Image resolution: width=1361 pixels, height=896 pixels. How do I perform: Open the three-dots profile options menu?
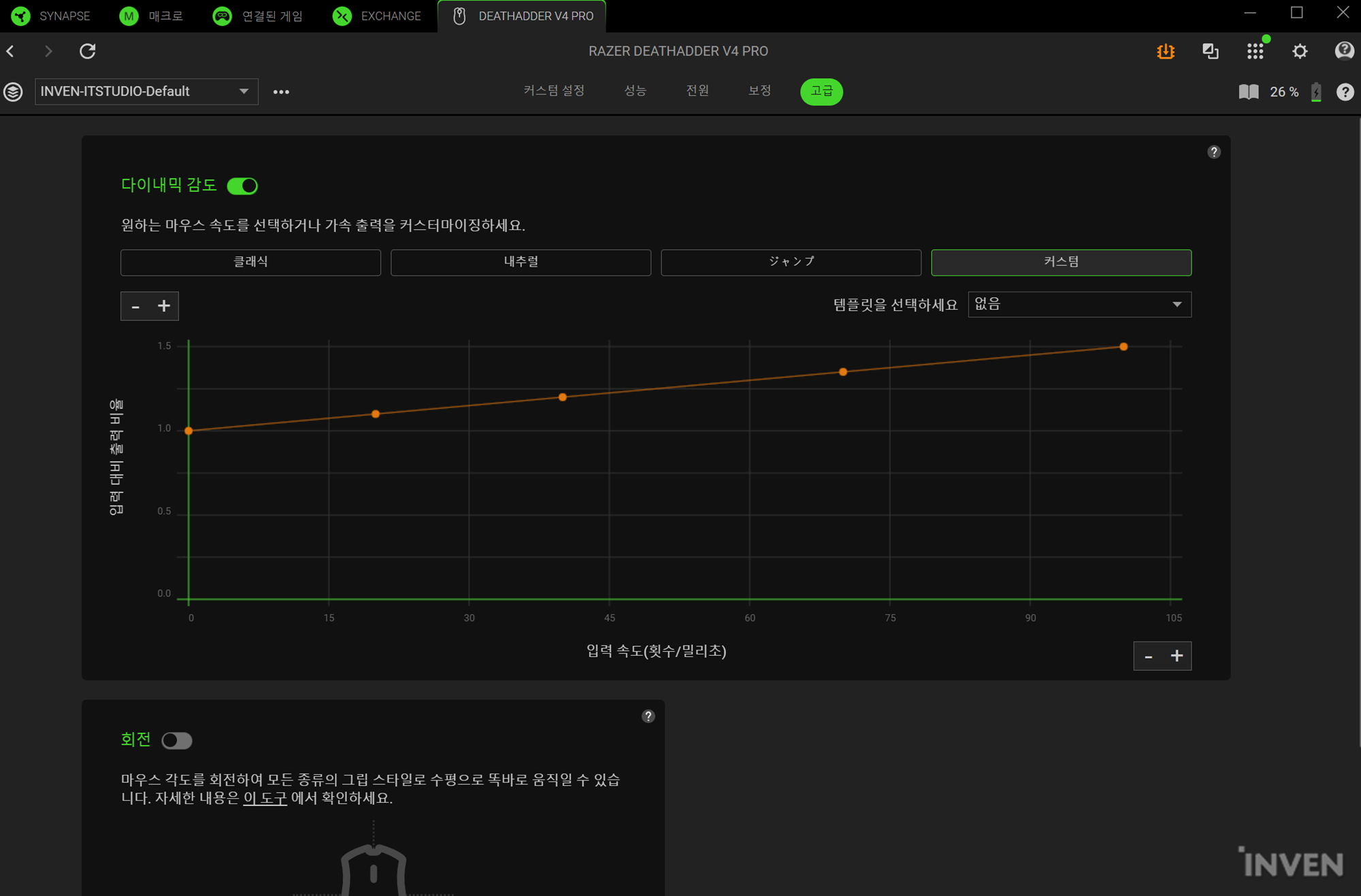click(x=281, y=92)
